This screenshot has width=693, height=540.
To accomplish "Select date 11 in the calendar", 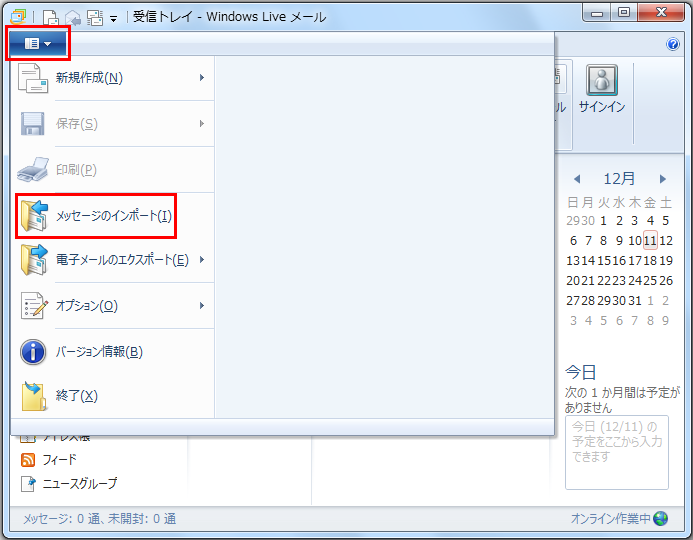I will [650, 240].
